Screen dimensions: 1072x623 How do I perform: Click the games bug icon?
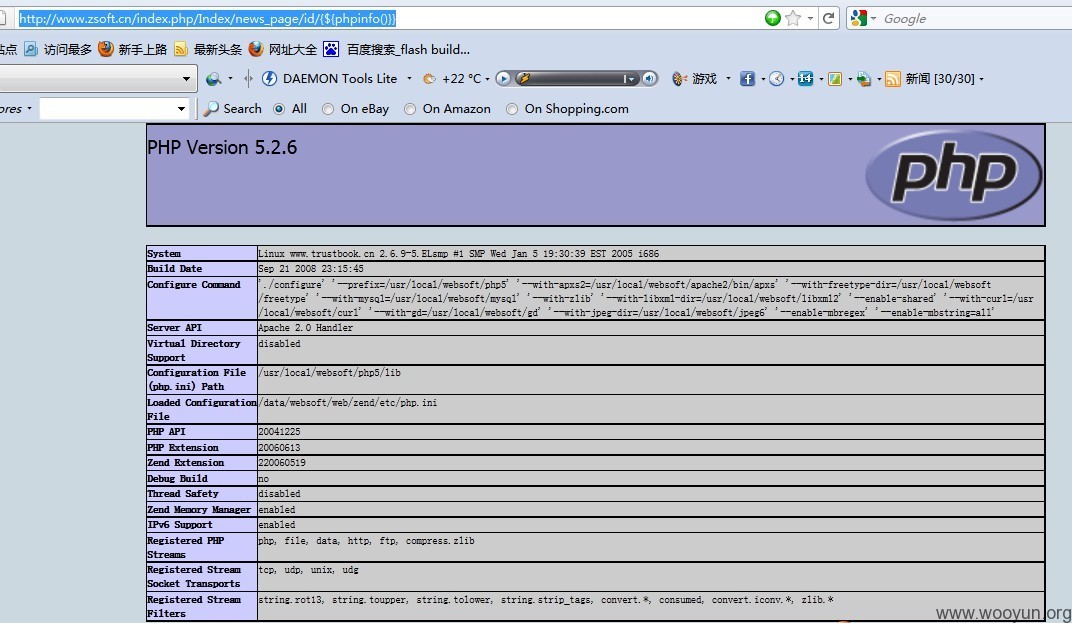679,79
